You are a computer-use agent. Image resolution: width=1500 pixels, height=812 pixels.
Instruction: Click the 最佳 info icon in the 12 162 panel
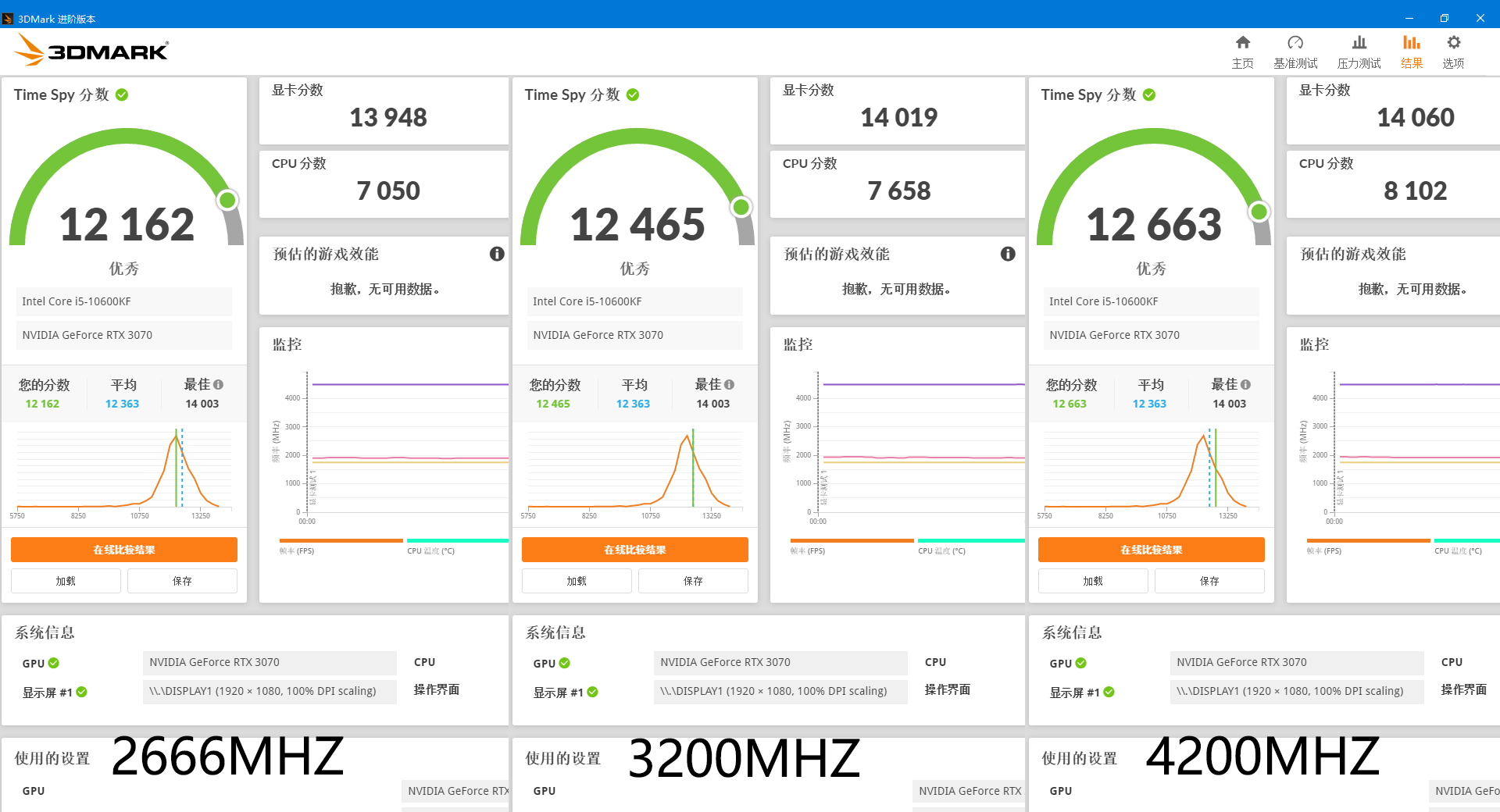[219, 384]
